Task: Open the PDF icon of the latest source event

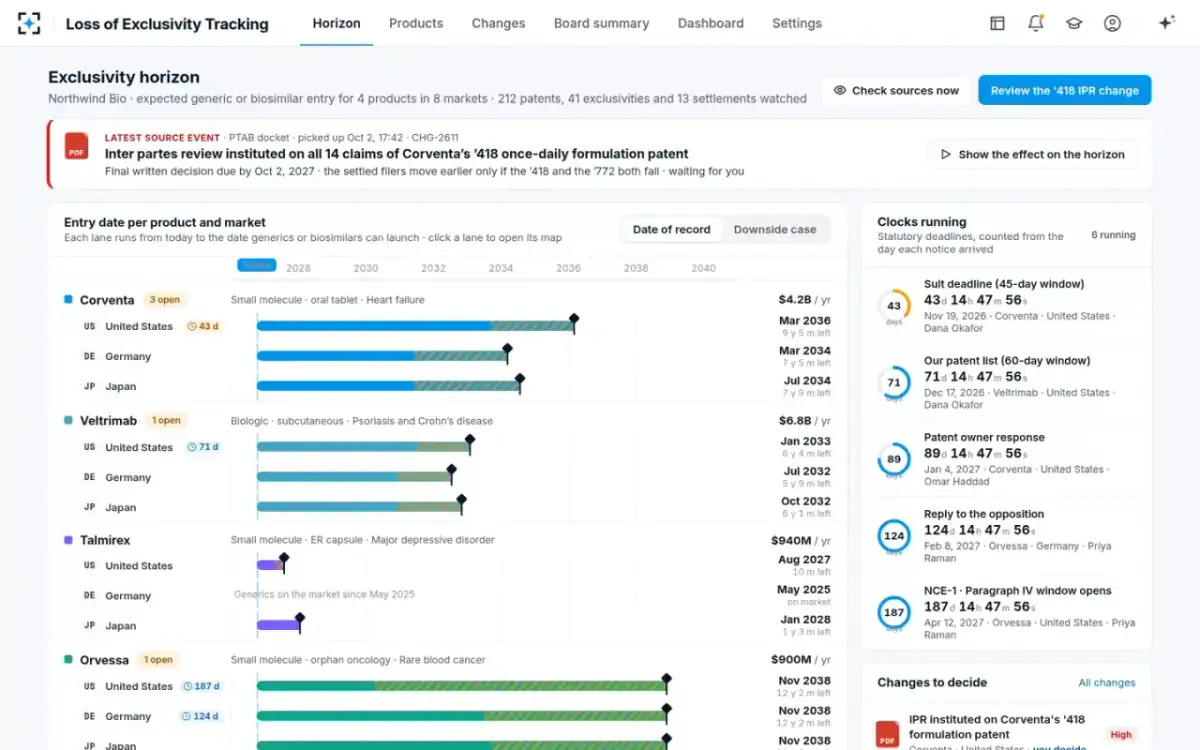Action: pyautogui.click(x=77, y=146)
